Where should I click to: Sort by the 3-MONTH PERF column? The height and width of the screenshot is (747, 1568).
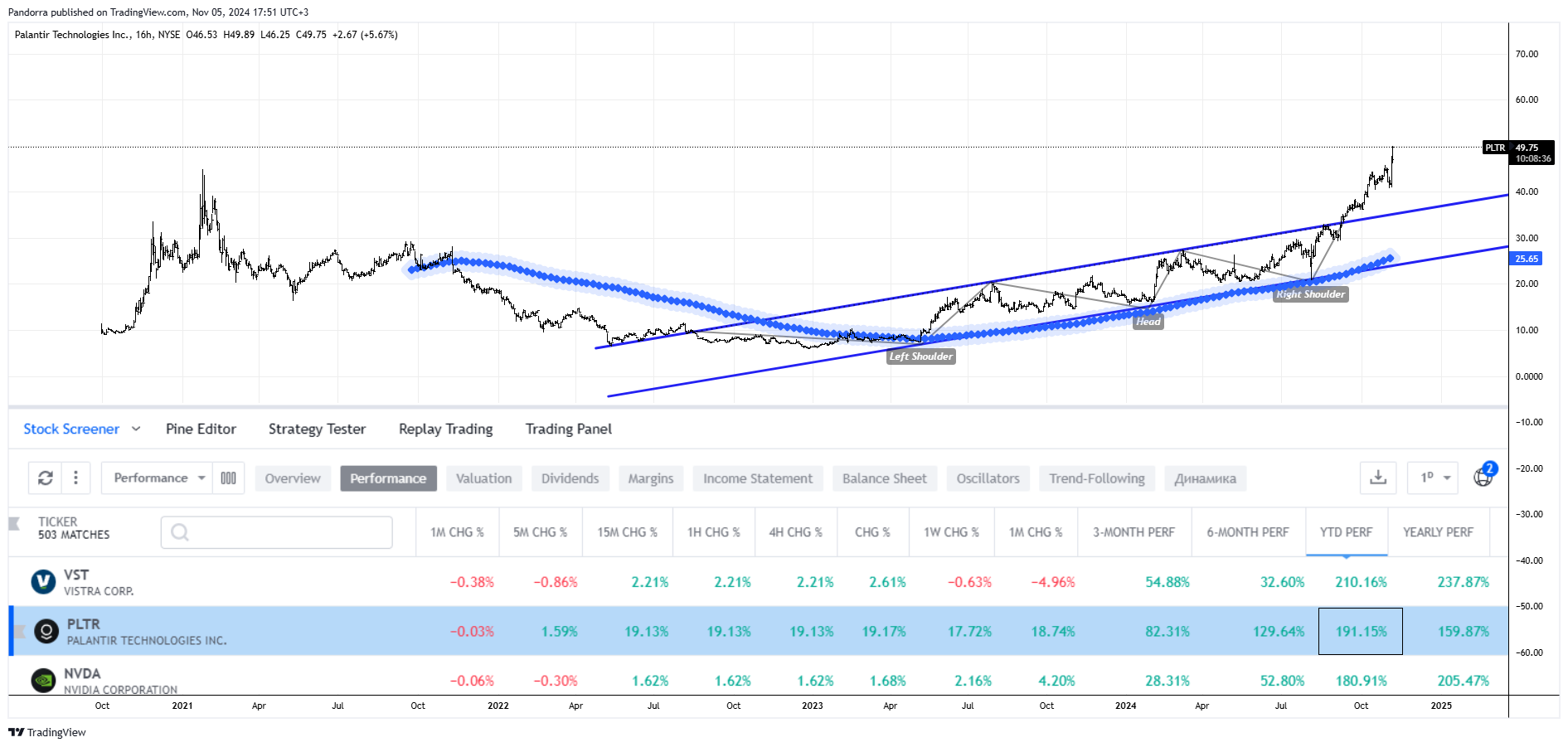pyautogui.click(x=1134, y=532)
